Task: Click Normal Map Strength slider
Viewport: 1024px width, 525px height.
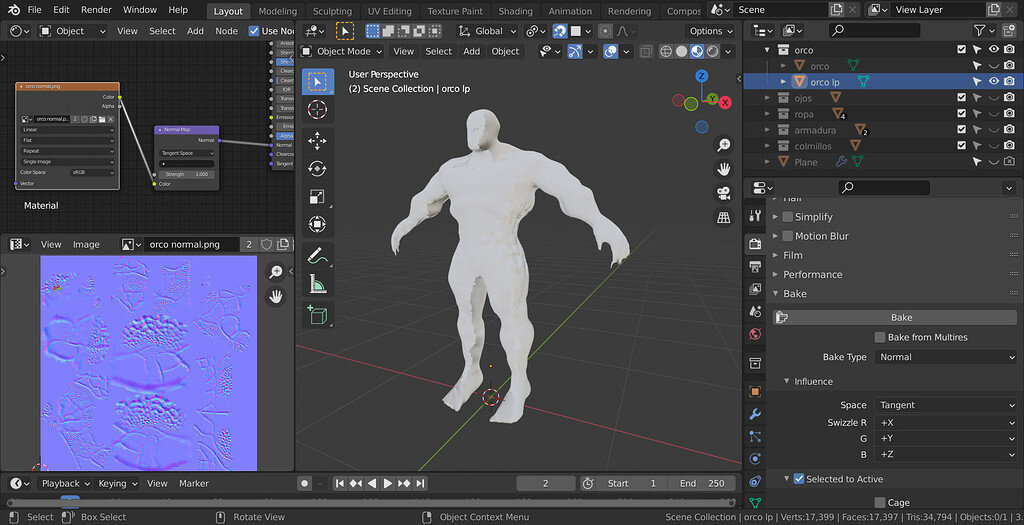Action: click(187, 174)
